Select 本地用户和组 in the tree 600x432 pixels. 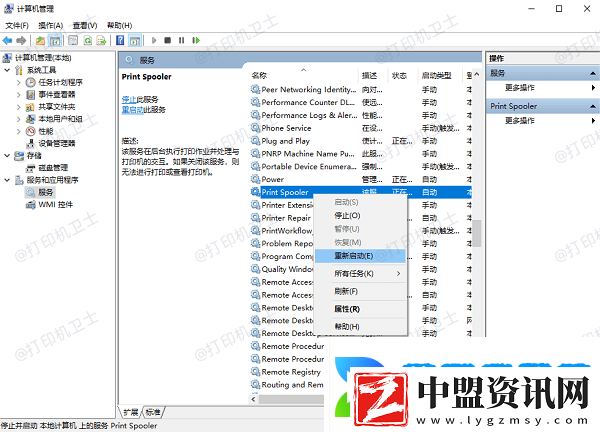60,119
